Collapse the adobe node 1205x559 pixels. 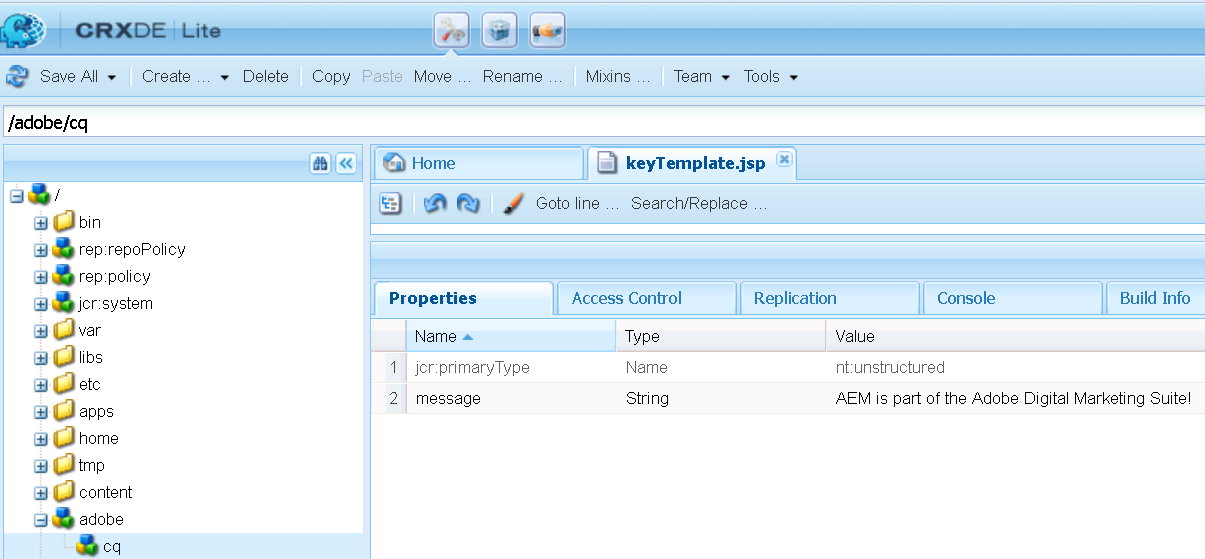pos(41,520)
